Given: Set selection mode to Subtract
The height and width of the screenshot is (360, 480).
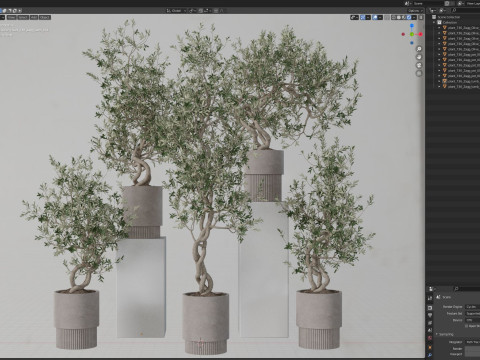Looking at the screenshot, I should pos(10,11).
